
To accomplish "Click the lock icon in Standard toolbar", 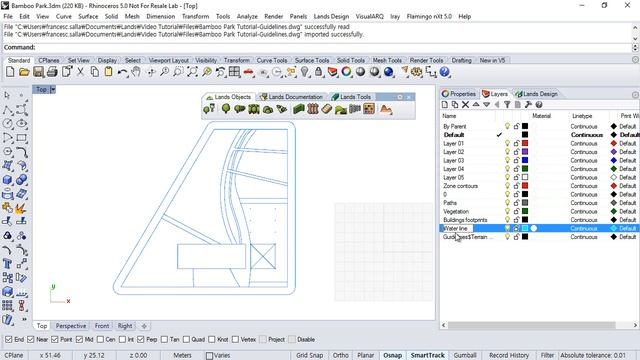I will tap(318, 72).
